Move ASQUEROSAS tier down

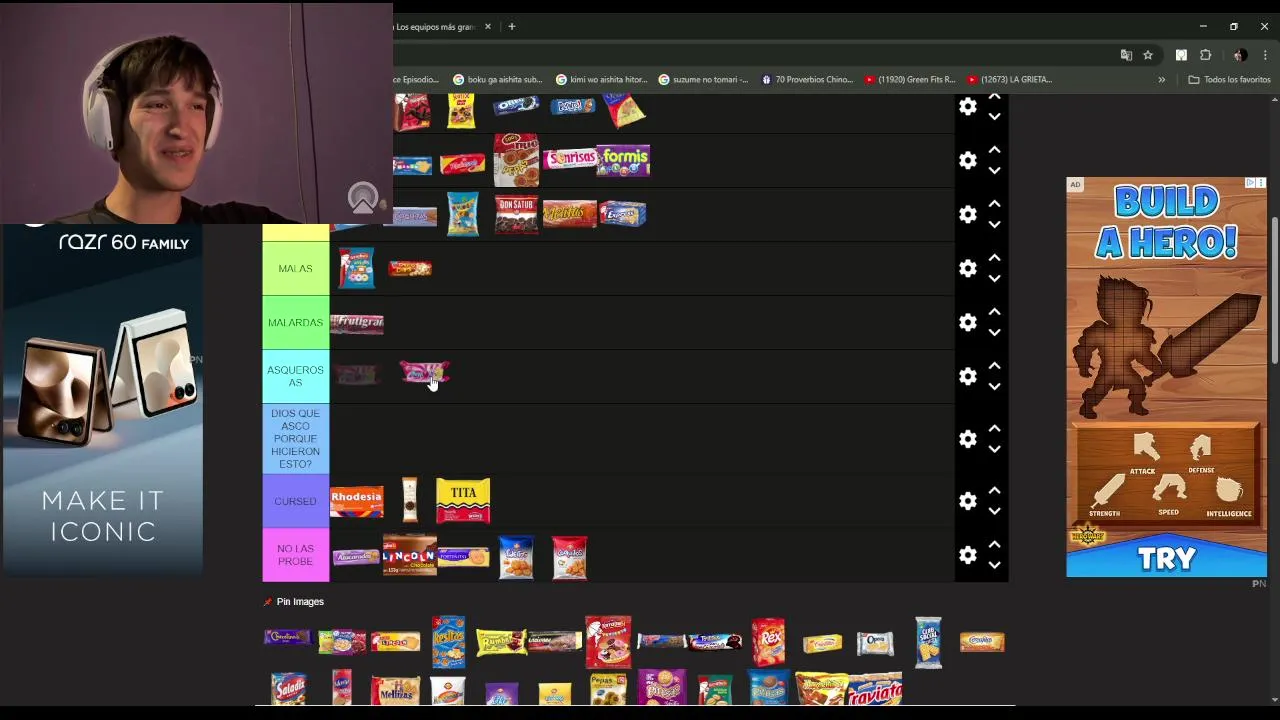tap(994, 386)
